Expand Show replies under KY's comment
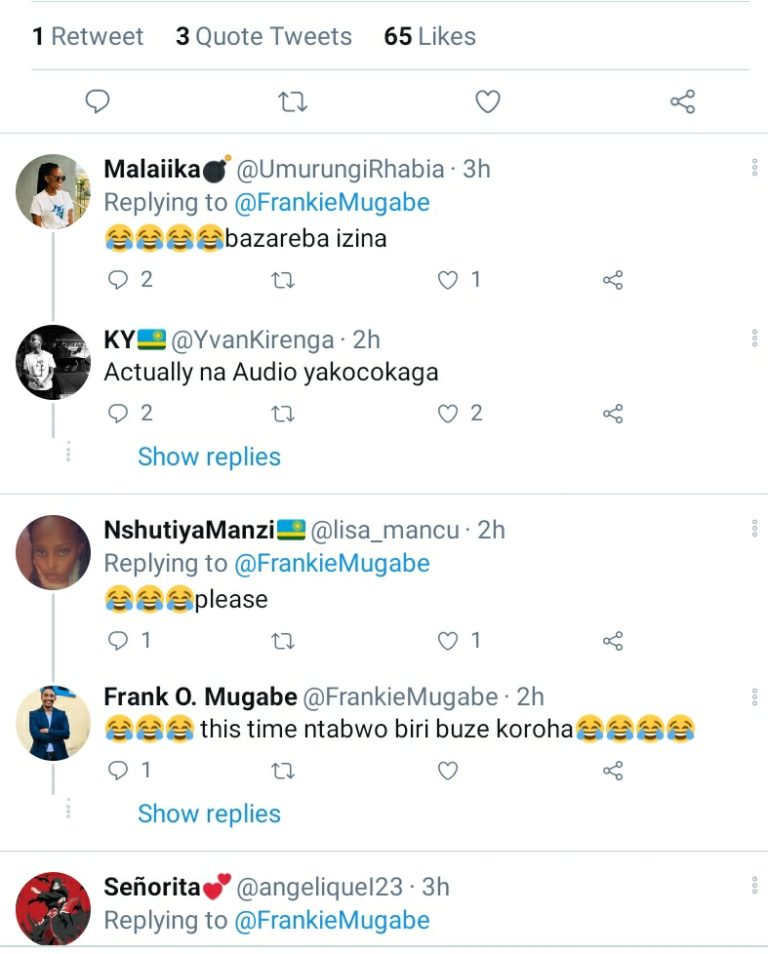The image size is (768, 954). [x=209, y=457]
